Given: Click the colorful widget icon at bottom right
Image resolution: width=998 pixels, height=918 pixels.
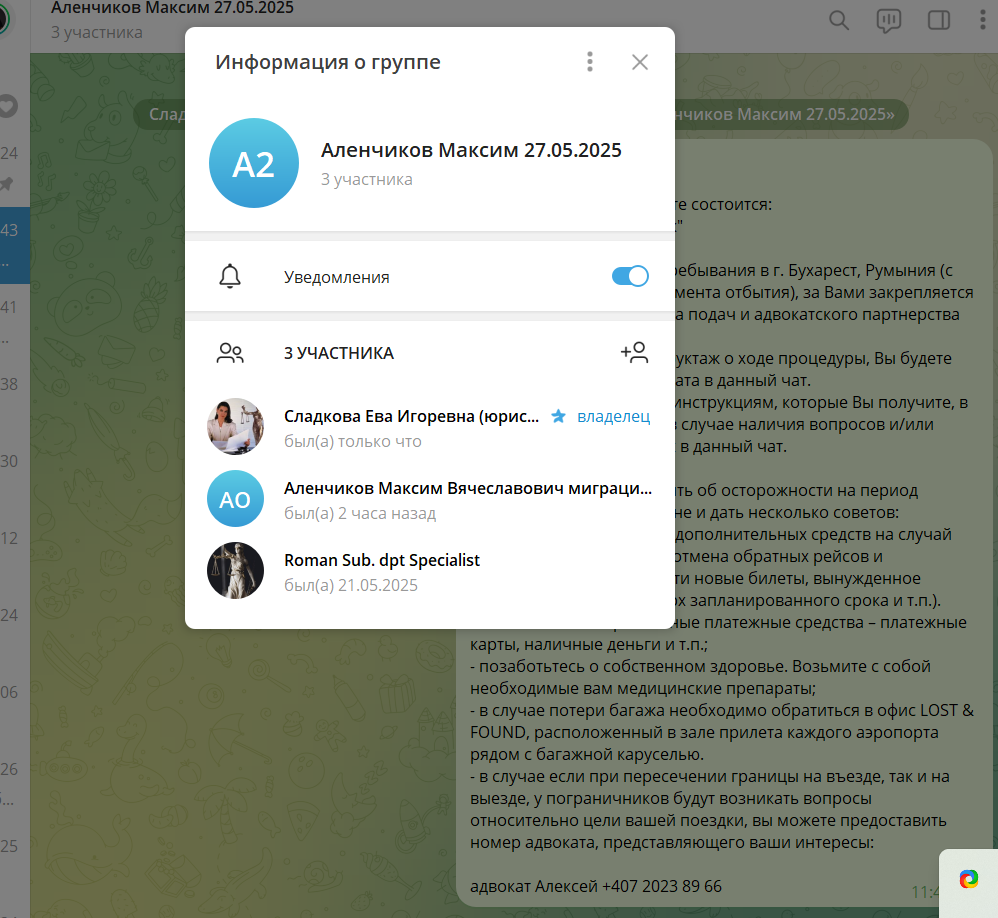Looking at the screenshot, I should point(969,880).
